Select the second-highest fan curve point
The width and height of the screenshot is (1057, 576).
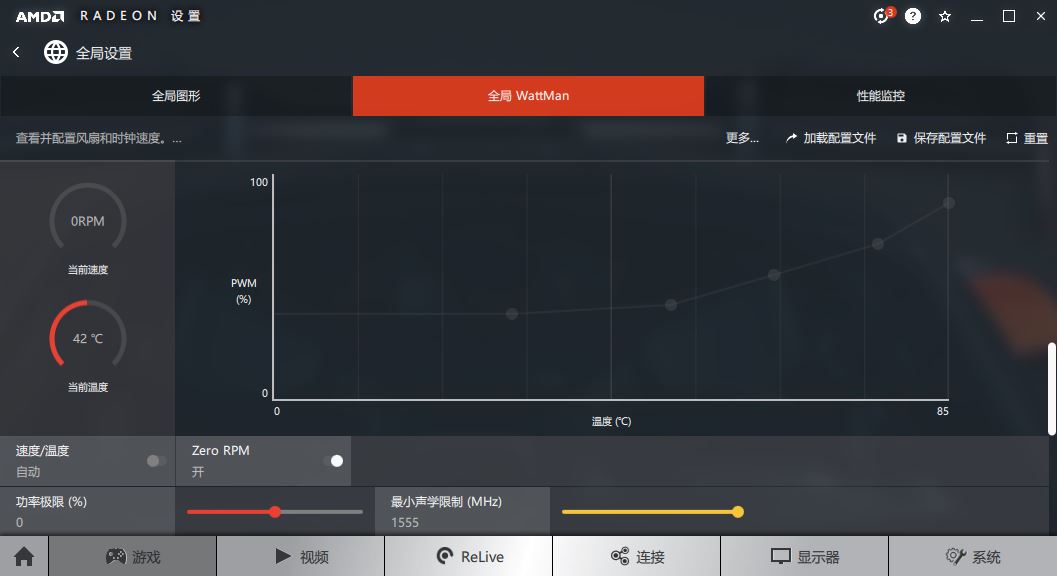point(878,243)
